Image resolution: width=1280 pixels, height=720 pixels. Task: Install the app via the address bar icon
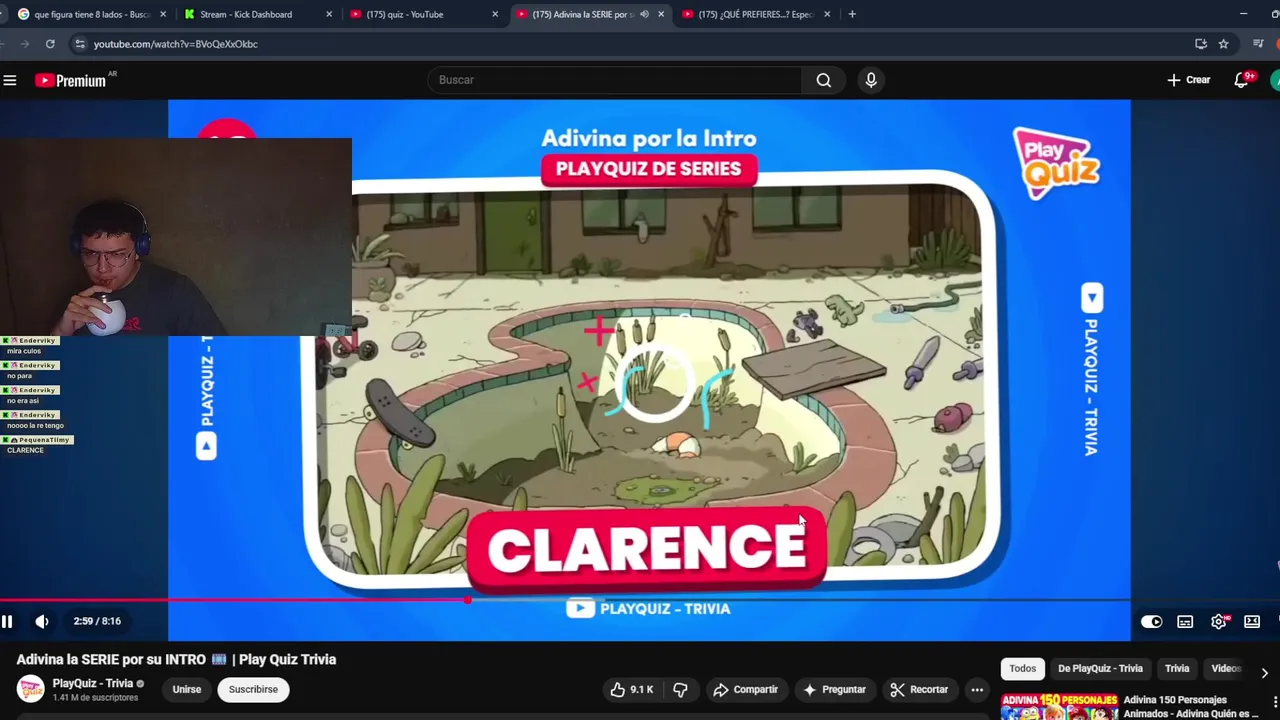(x=1201, y=44)
